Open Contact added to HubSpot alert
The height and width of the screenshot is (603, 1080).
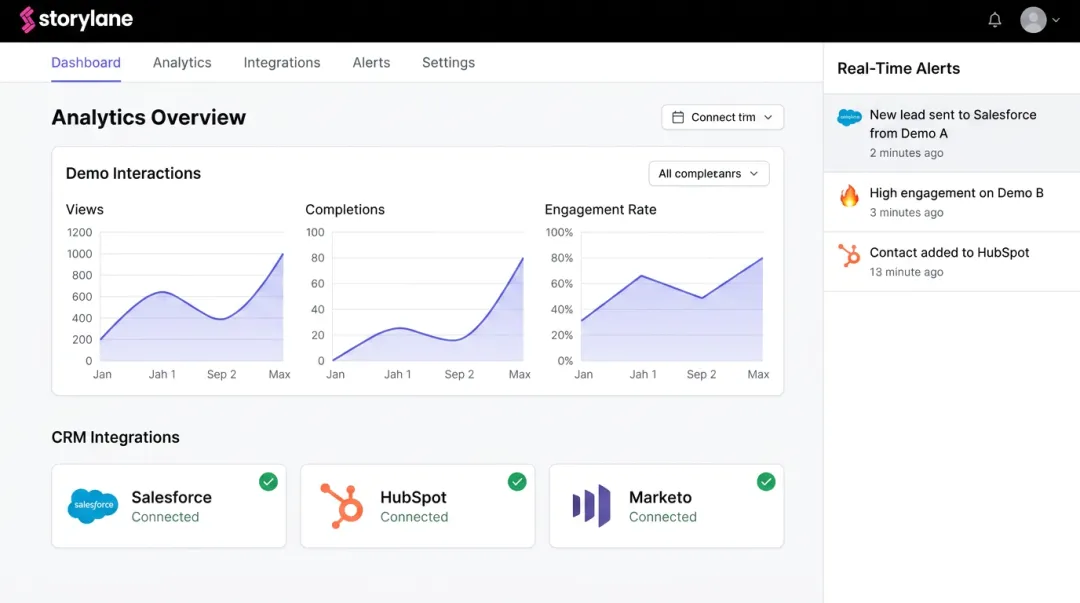click(x=952, y=262)
